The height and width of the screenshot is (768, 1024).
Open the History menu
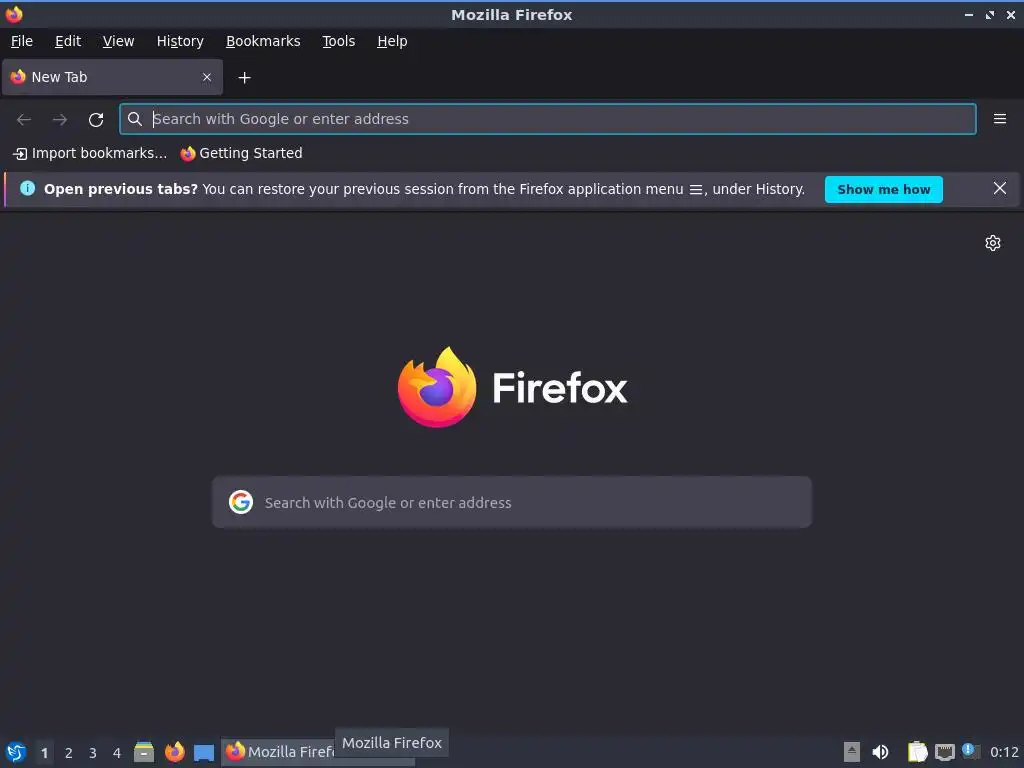180,41
